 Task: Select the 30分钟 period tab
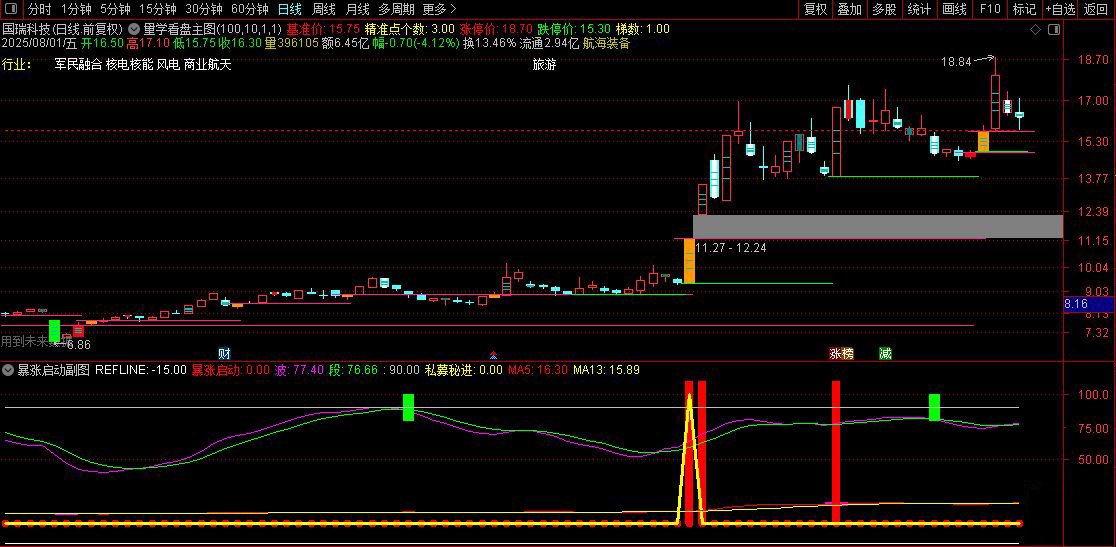tap(204, 9)
